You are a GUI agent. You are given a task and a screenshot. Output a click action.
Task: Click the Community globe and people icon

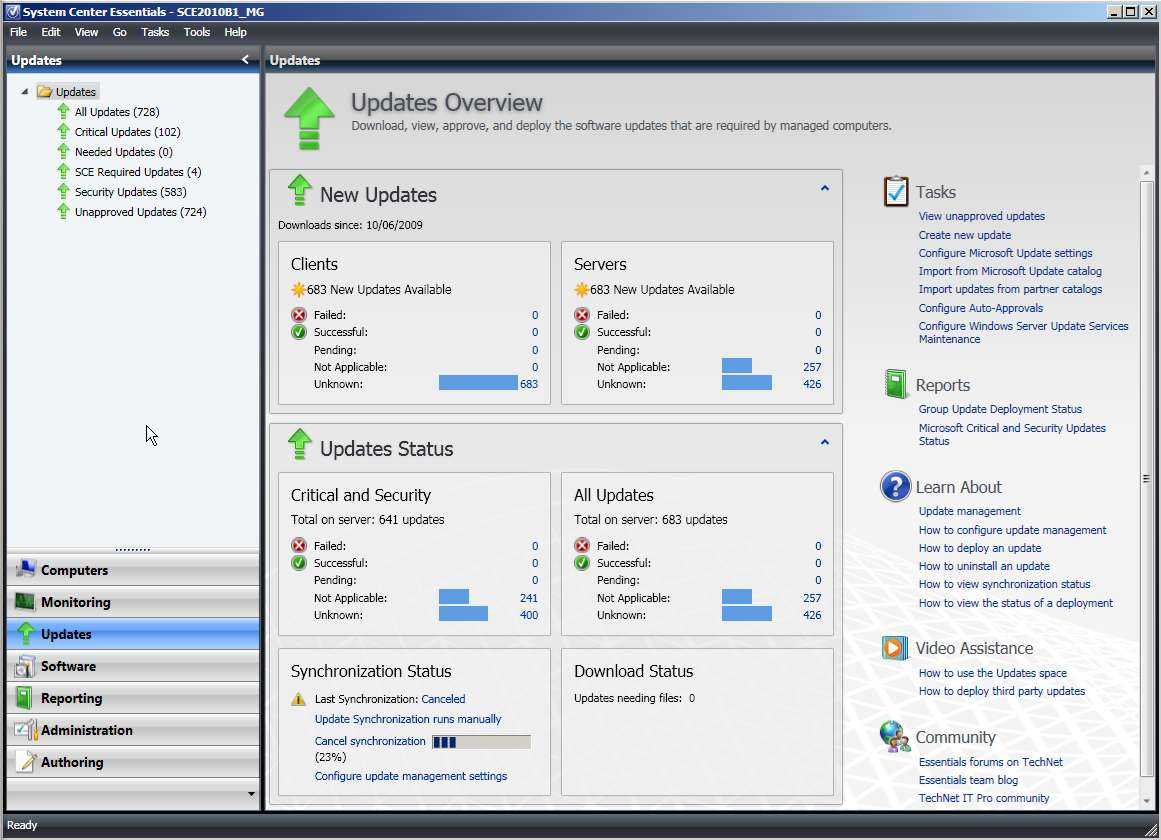pyautogui.click(x=894, y=736)
